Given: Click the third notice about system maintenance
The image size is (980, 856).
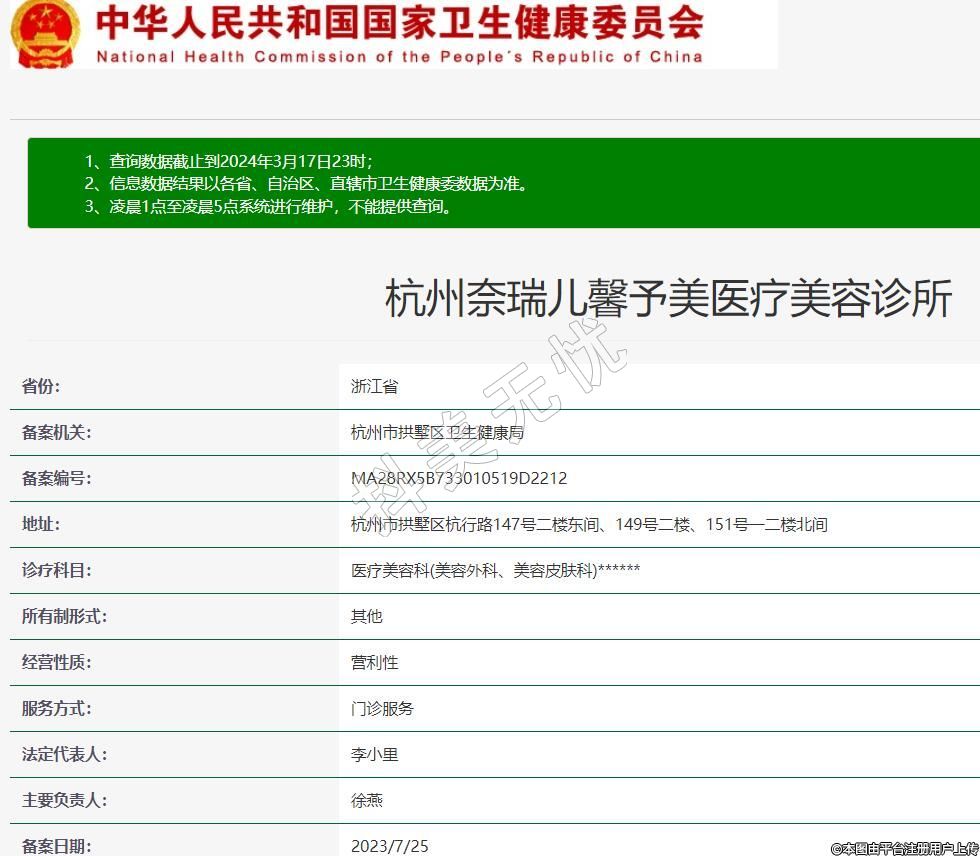Looking at the screenshot, I should coord(267,207).
